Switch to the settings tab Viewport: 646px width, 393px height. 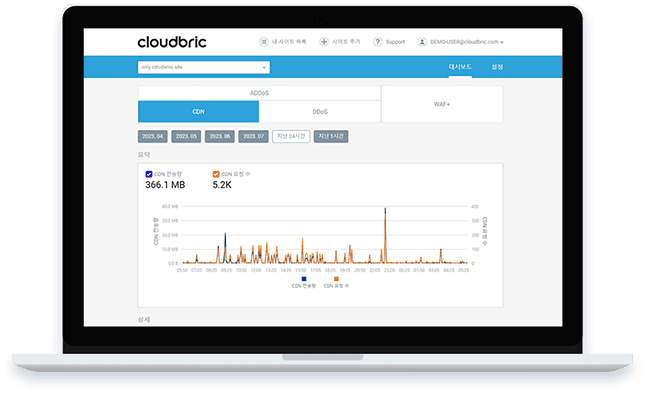coord(497,67)
